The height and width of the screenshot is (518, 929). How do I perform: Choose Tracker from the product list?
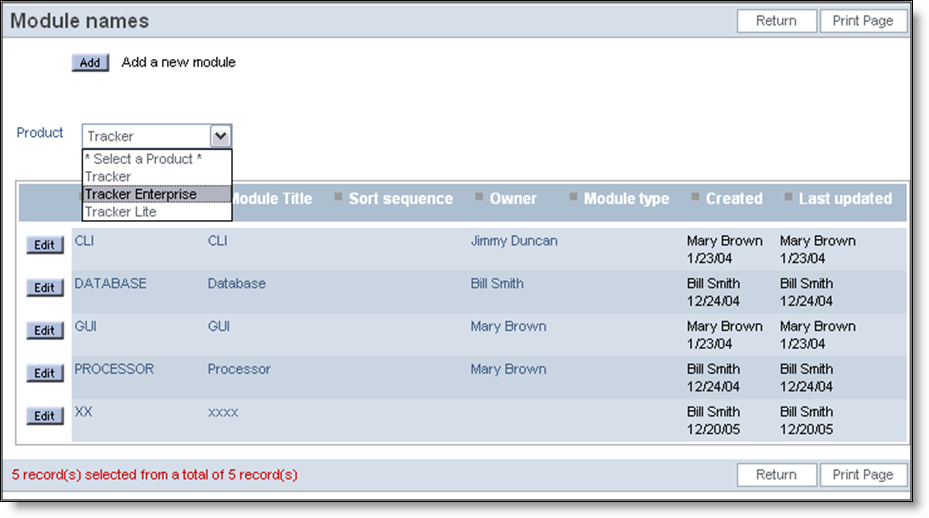pyautogui.click(x=156, y=177)
